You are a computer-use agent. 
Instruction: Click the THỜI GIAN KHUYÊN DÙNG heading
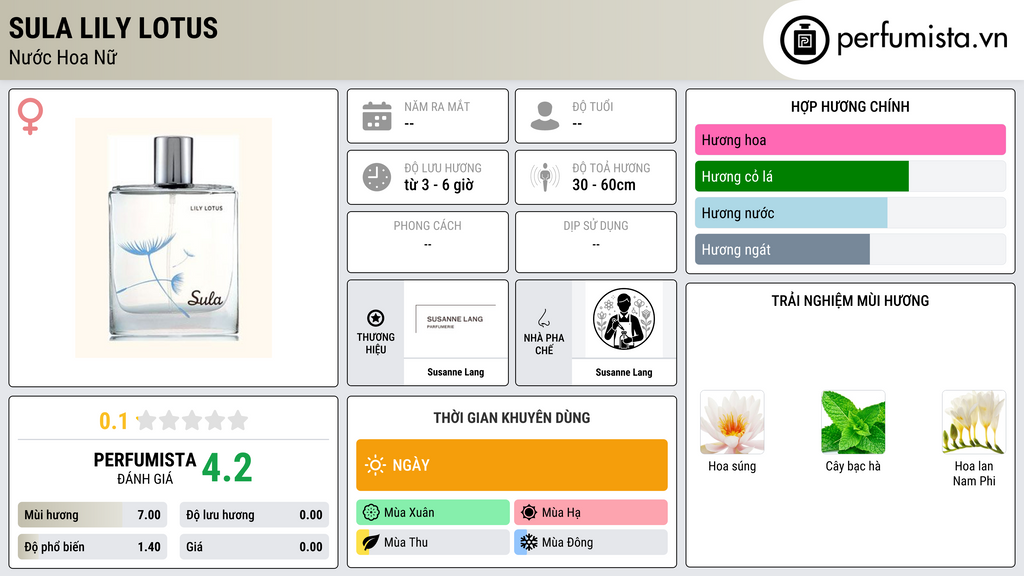point(512,417)
